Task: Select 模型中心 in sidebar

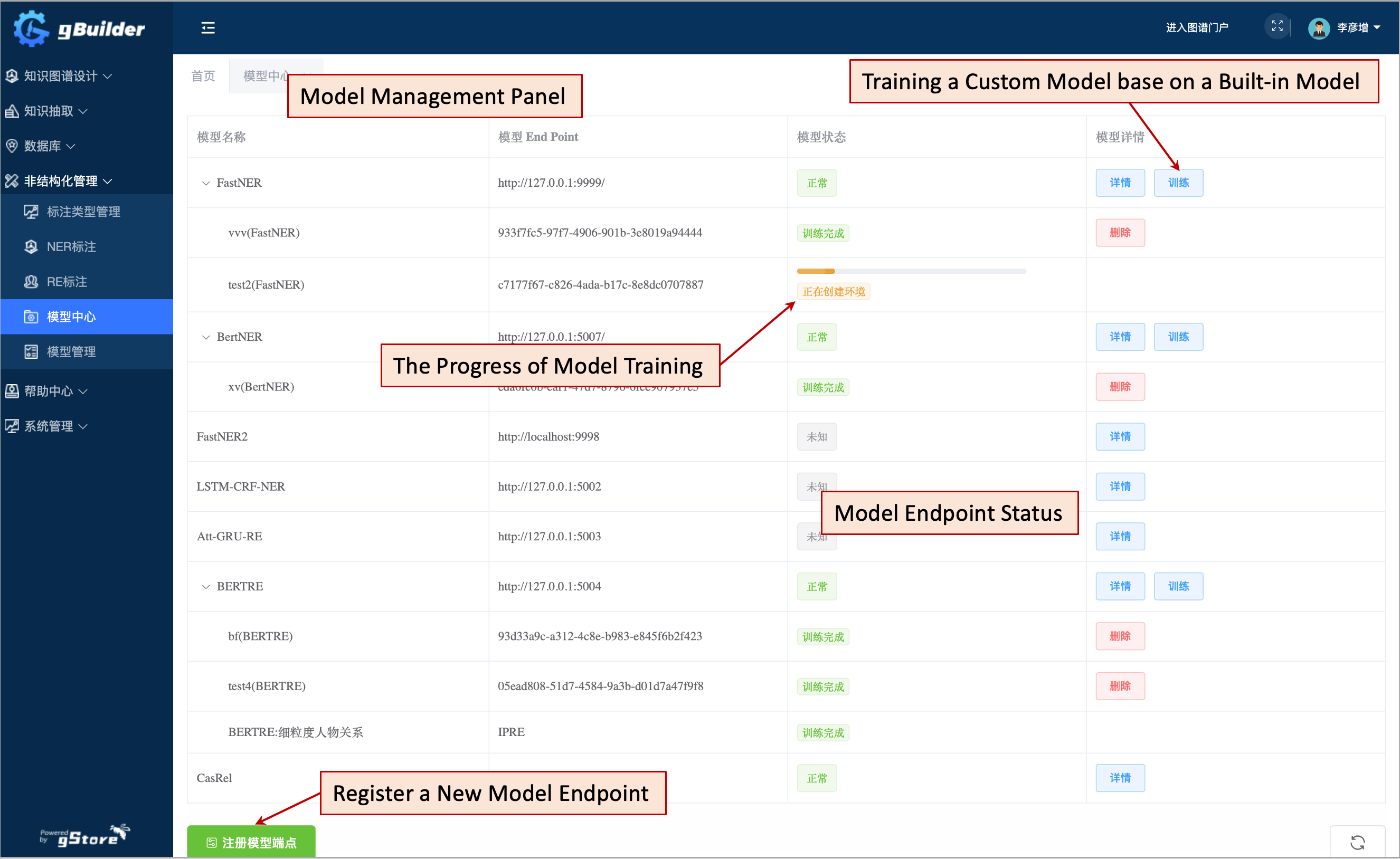Action: [71, 317]
